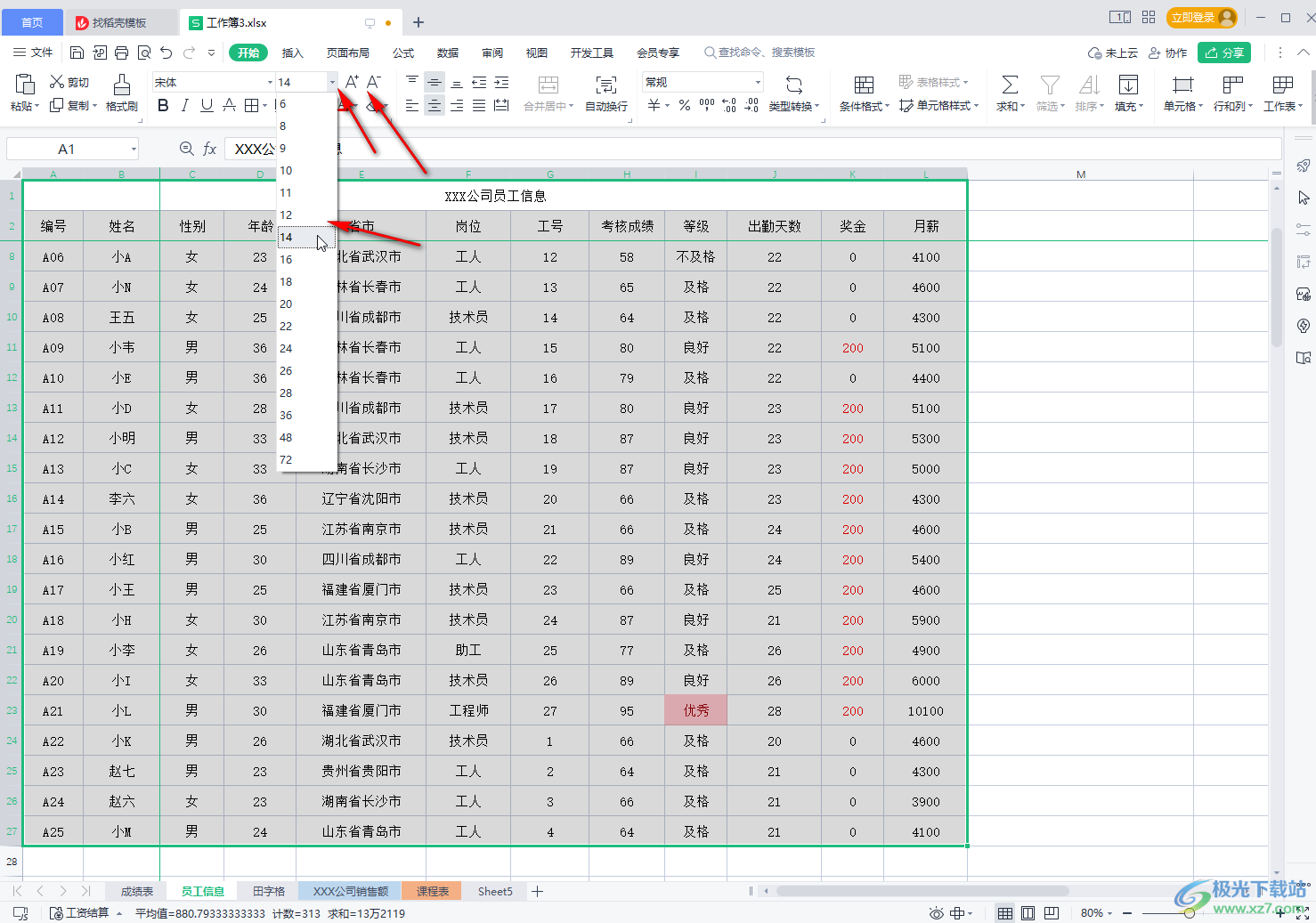Click the Save icon in quick access toolbar
Image resolution: width=1316 pixels, height=923 pixels.
tap(77, 53)
